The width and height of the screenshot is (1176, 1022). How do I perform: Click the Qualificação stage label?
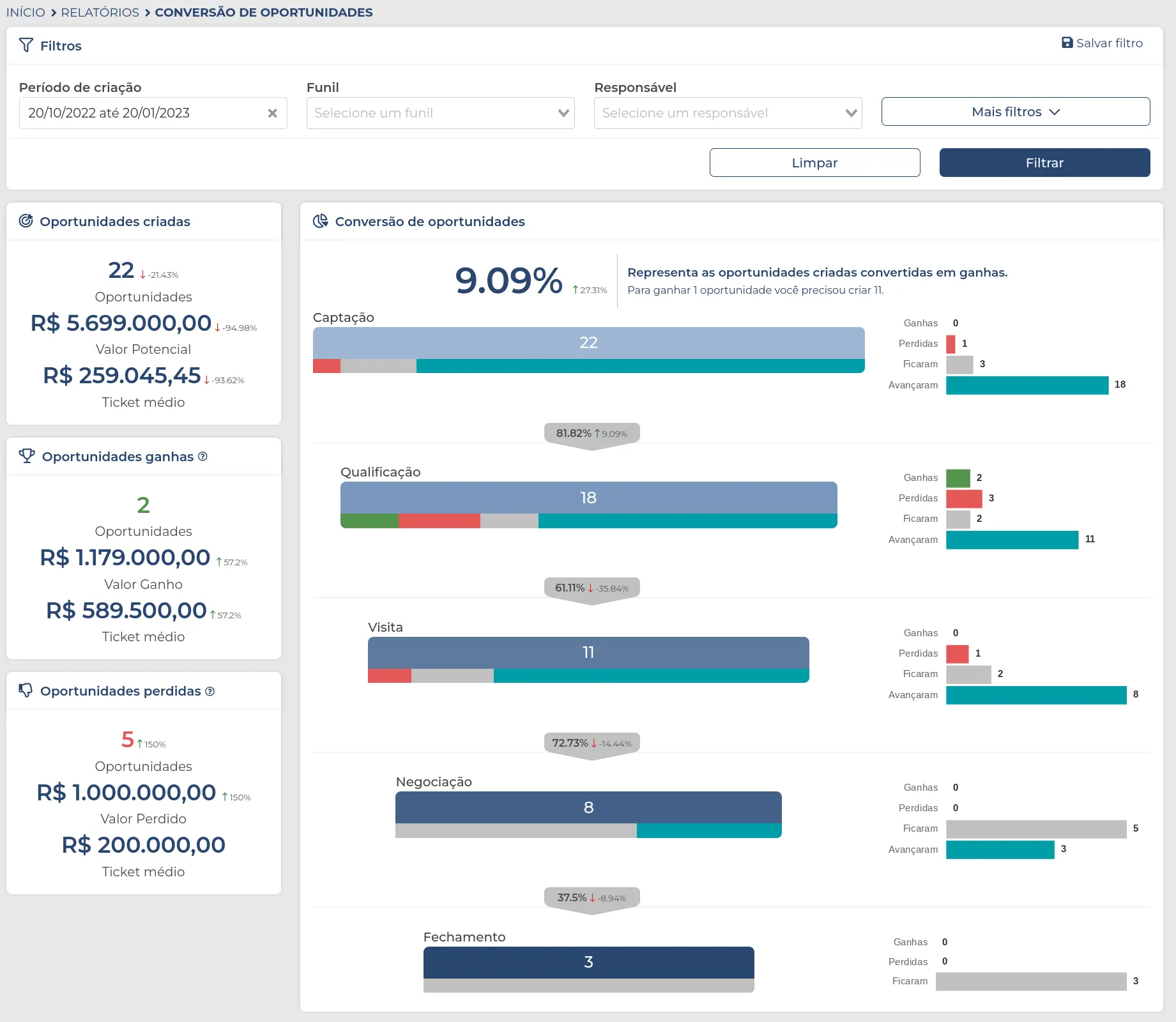point(381,472)
